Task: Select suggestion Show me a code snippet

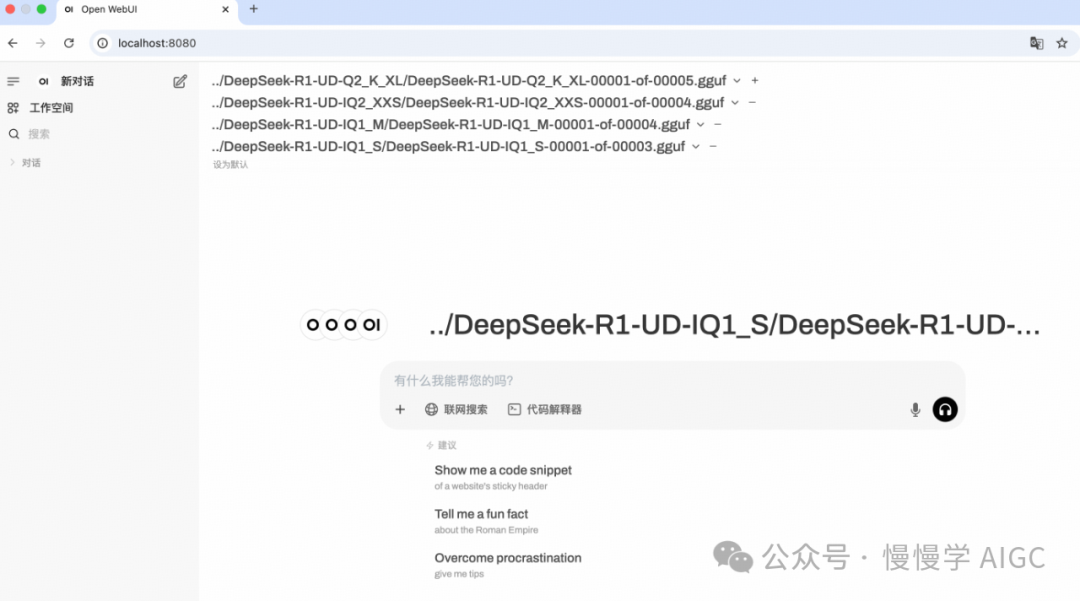Action: pos(503,477)
